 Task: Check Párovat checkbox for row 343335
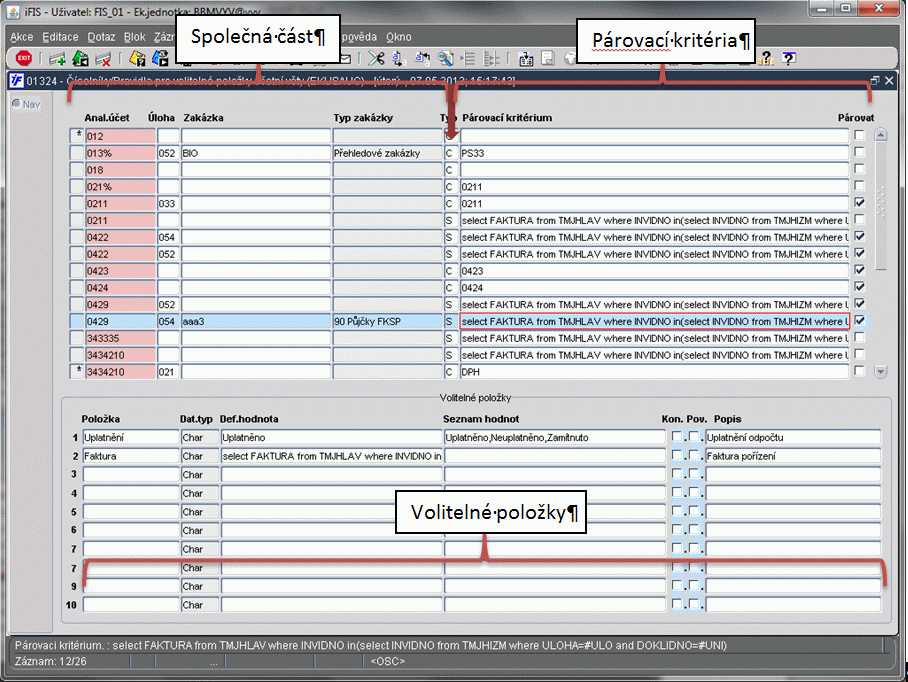[859, 337]
